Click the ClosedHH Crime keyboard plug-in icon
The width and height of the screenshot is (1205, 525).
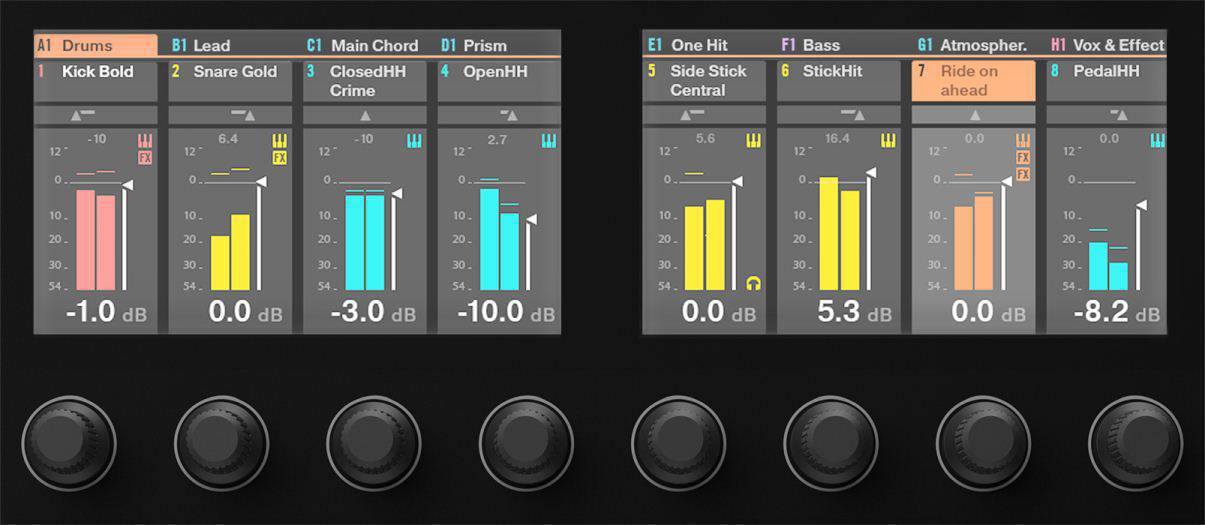tap(414, 141)
